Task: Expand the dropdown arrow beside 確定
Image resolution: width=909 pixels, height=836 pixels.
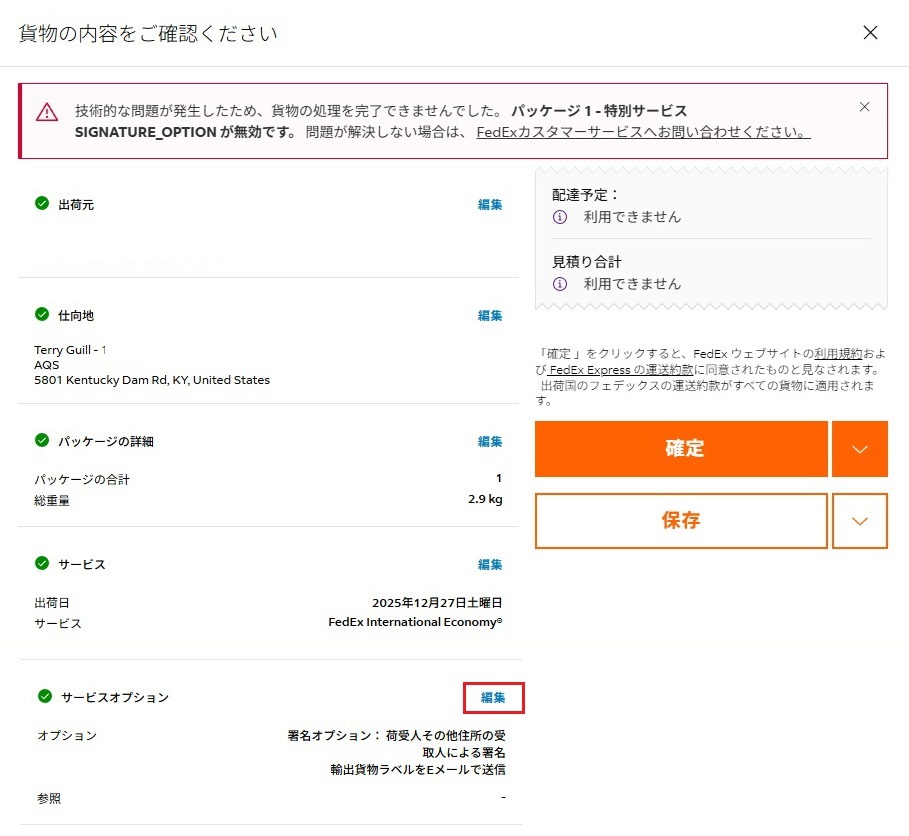Action: pyautogui.click(x=859, y=449)
